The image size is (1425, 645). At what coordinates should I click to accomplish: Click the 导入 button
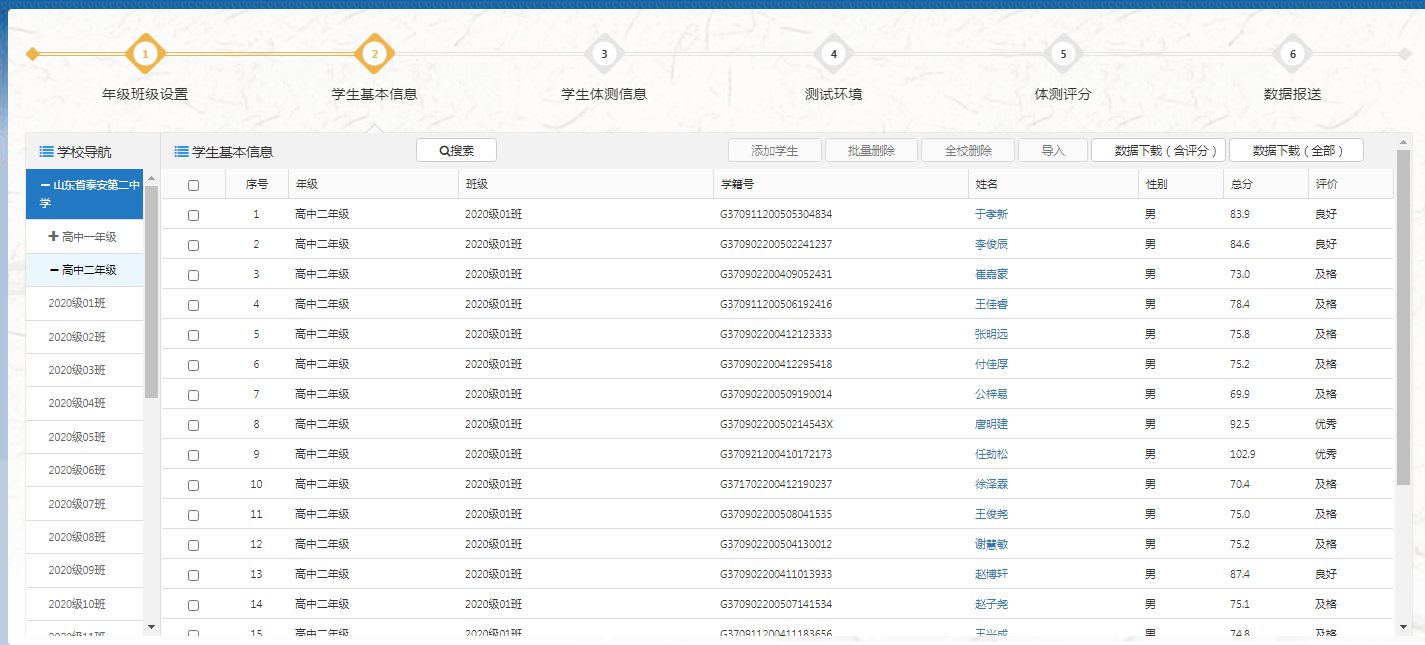1053,151
